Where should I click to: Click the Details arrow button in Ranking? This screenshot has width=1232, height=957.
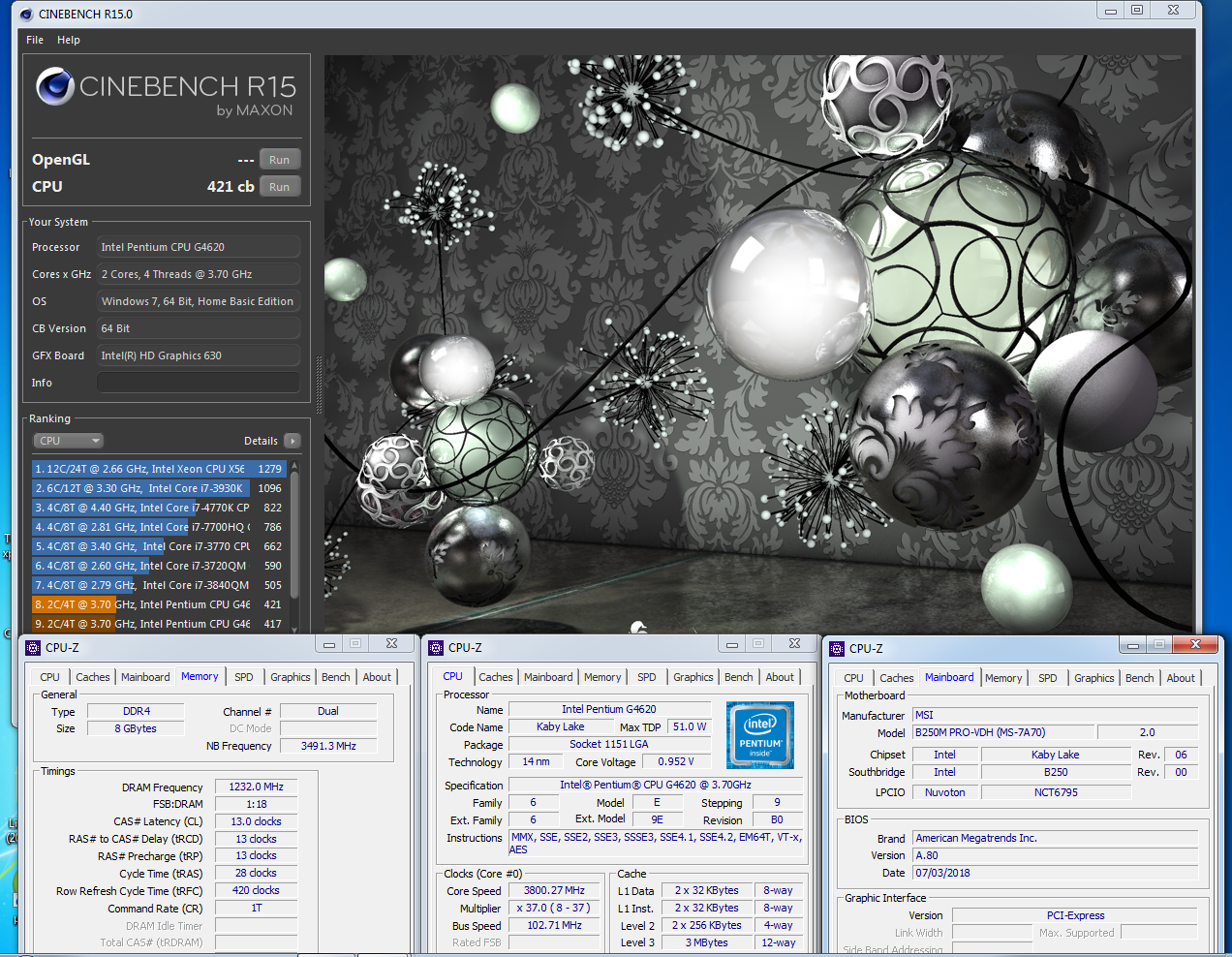(x=293, y=441)
